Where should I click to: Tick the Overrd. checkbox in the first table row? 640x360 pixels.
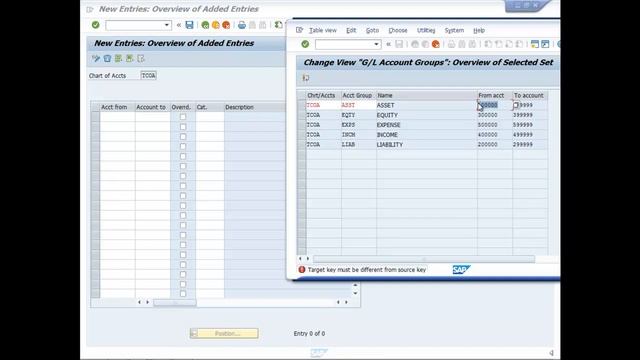[x=183, y=117]
